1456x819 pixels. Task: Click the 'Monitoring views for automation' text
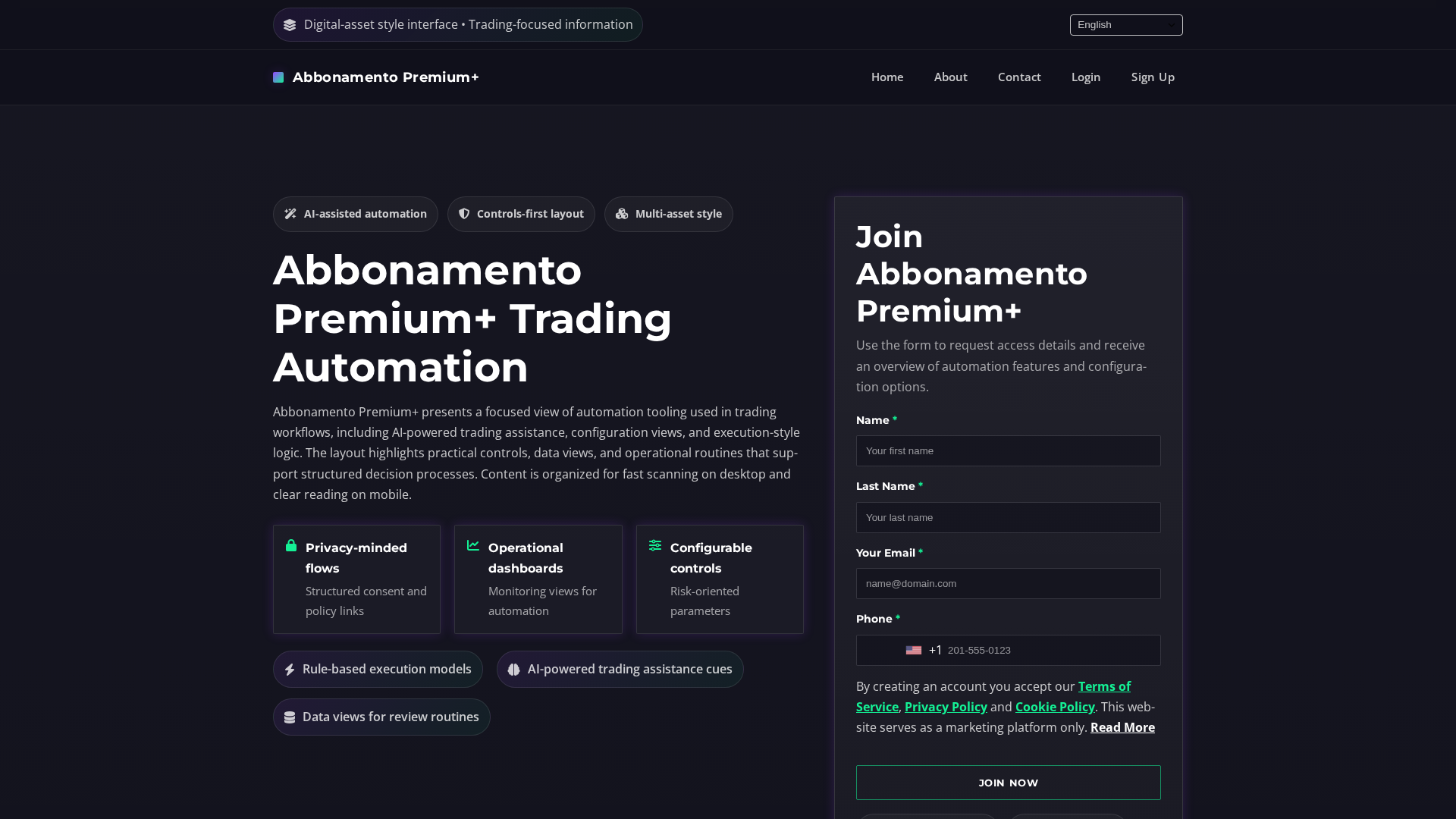(x=542, y=601)
